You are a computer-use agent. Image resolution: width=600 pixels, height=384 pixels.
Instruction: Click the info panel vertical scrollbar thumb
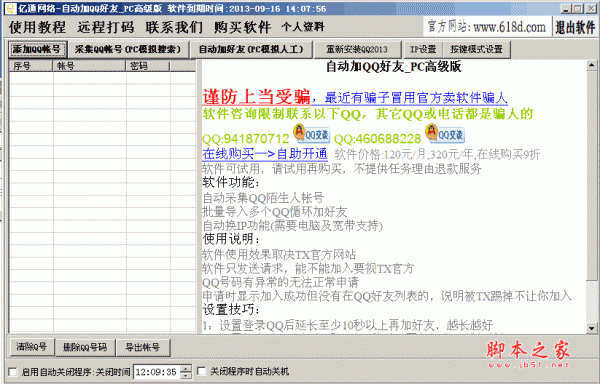click(592, 175)
